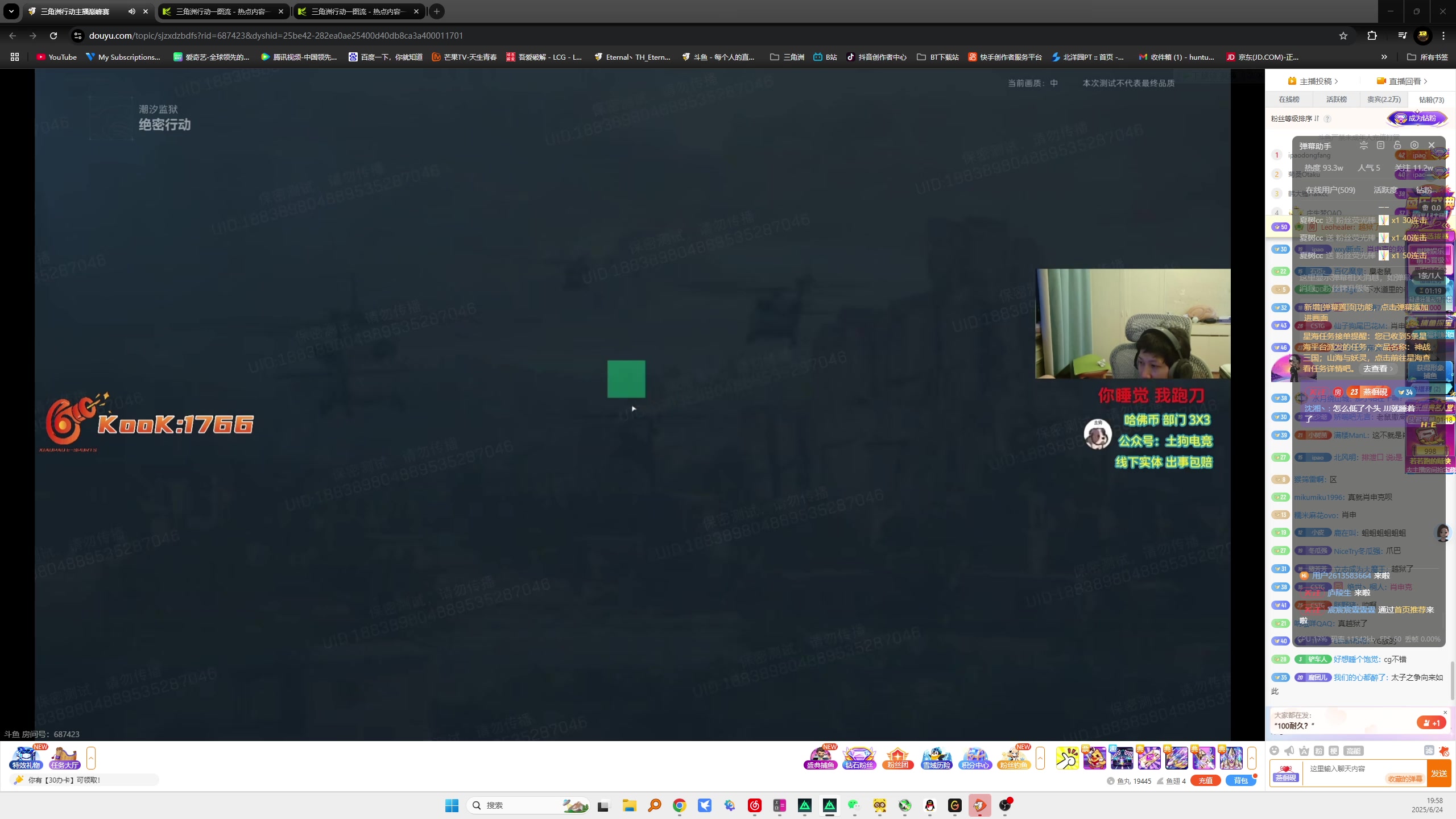The image size is (1456, 819).
Task: Click the help question mark beside 粉丝等级排序
Action: click(1327, 119)
